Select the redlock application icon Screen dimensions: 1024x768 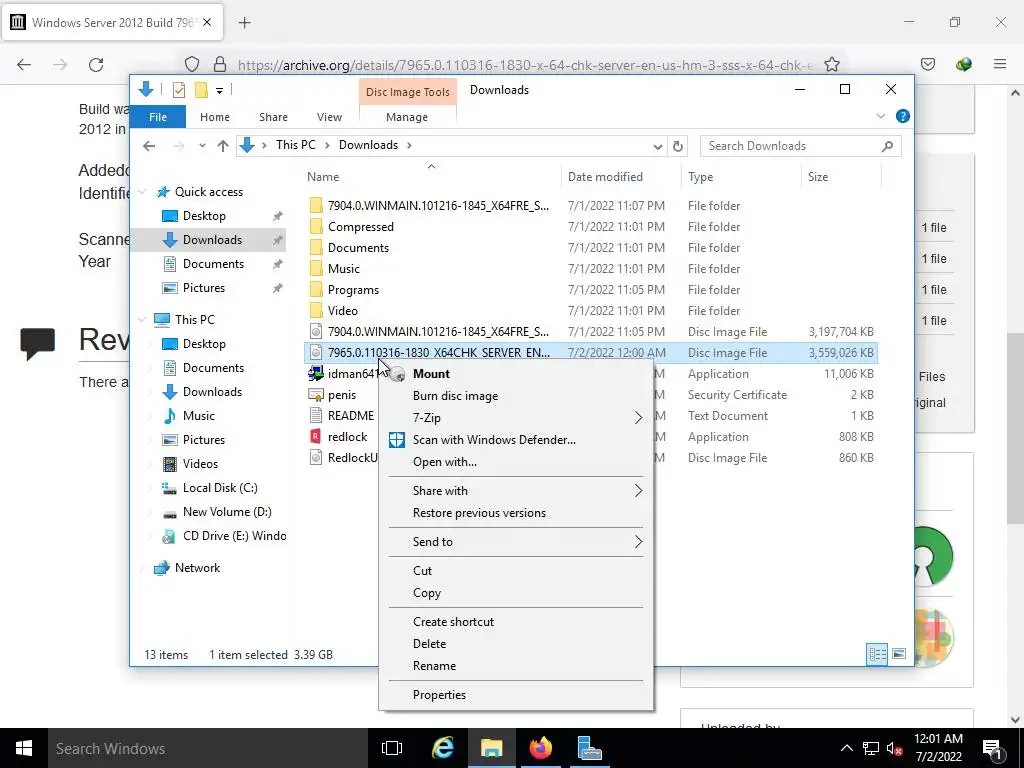(x=316, y=437)
